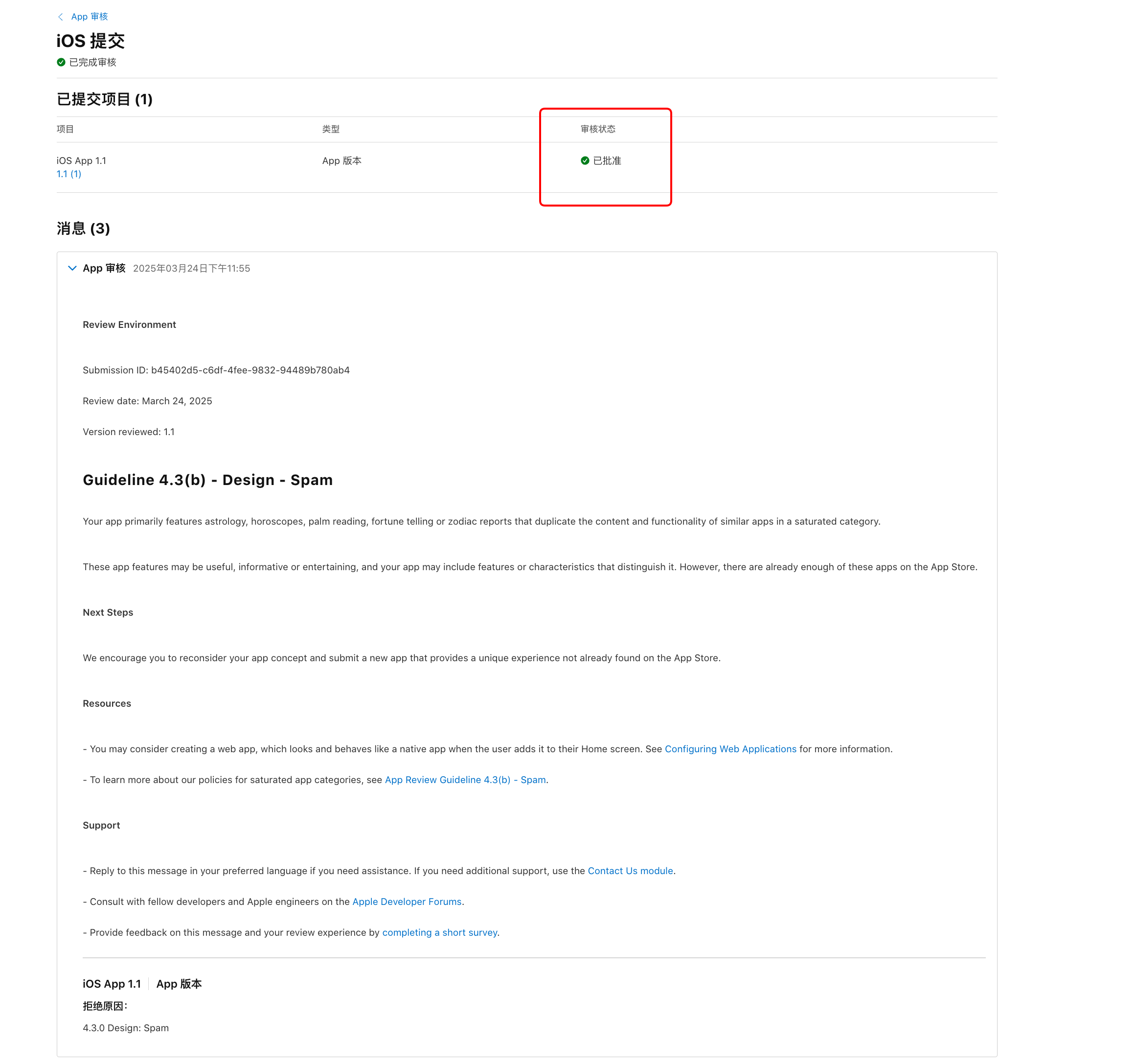Click completing a short survey link
This screenshot has width=1136, height=1064.
(439, 932)
